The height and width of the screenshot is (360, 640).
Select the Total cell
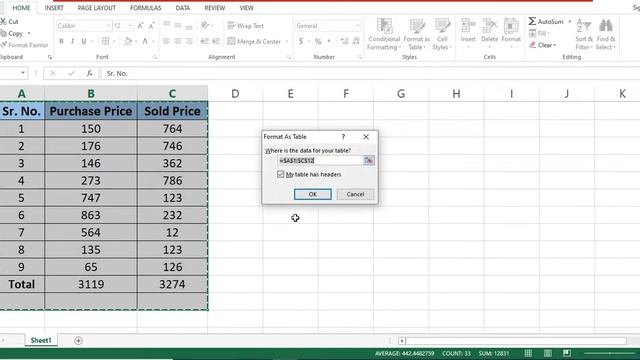tap(22, 284)
